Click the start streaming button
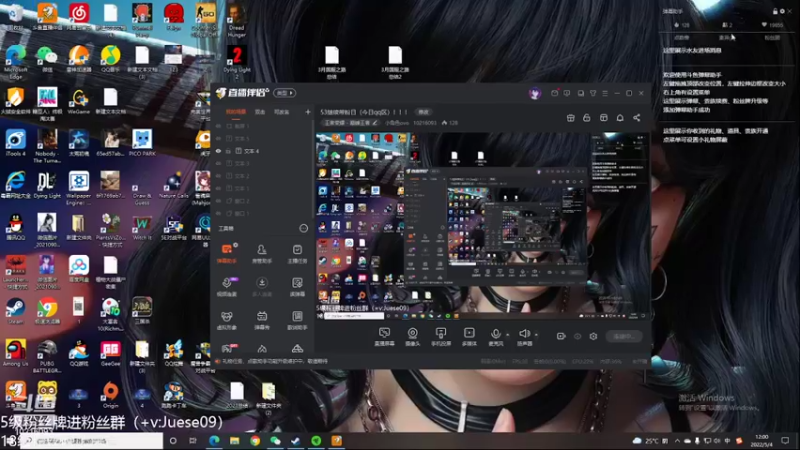The height and width of the screenshot is (450, 800). pyautogui.click(x=623, y=336)
